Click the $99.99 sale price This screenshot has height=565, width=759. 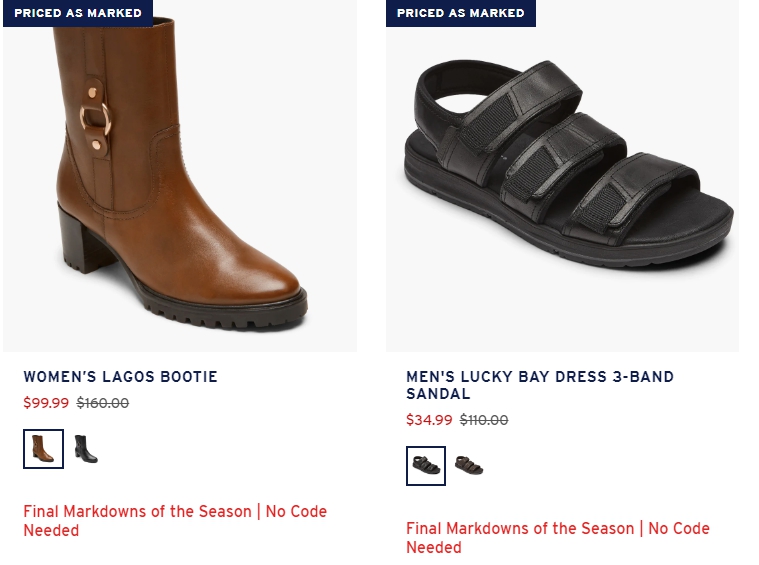[46, 403]
